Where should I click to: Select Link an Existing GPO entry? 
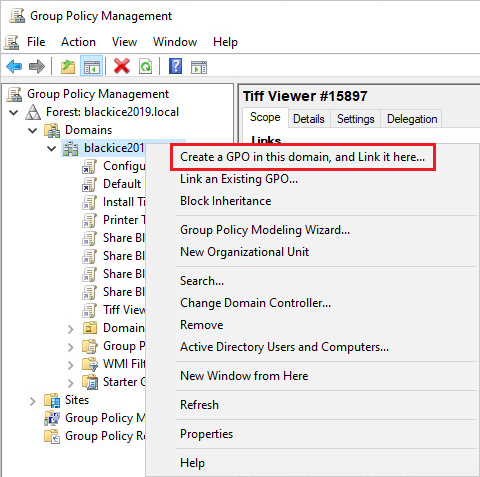[x=239, y=179]
